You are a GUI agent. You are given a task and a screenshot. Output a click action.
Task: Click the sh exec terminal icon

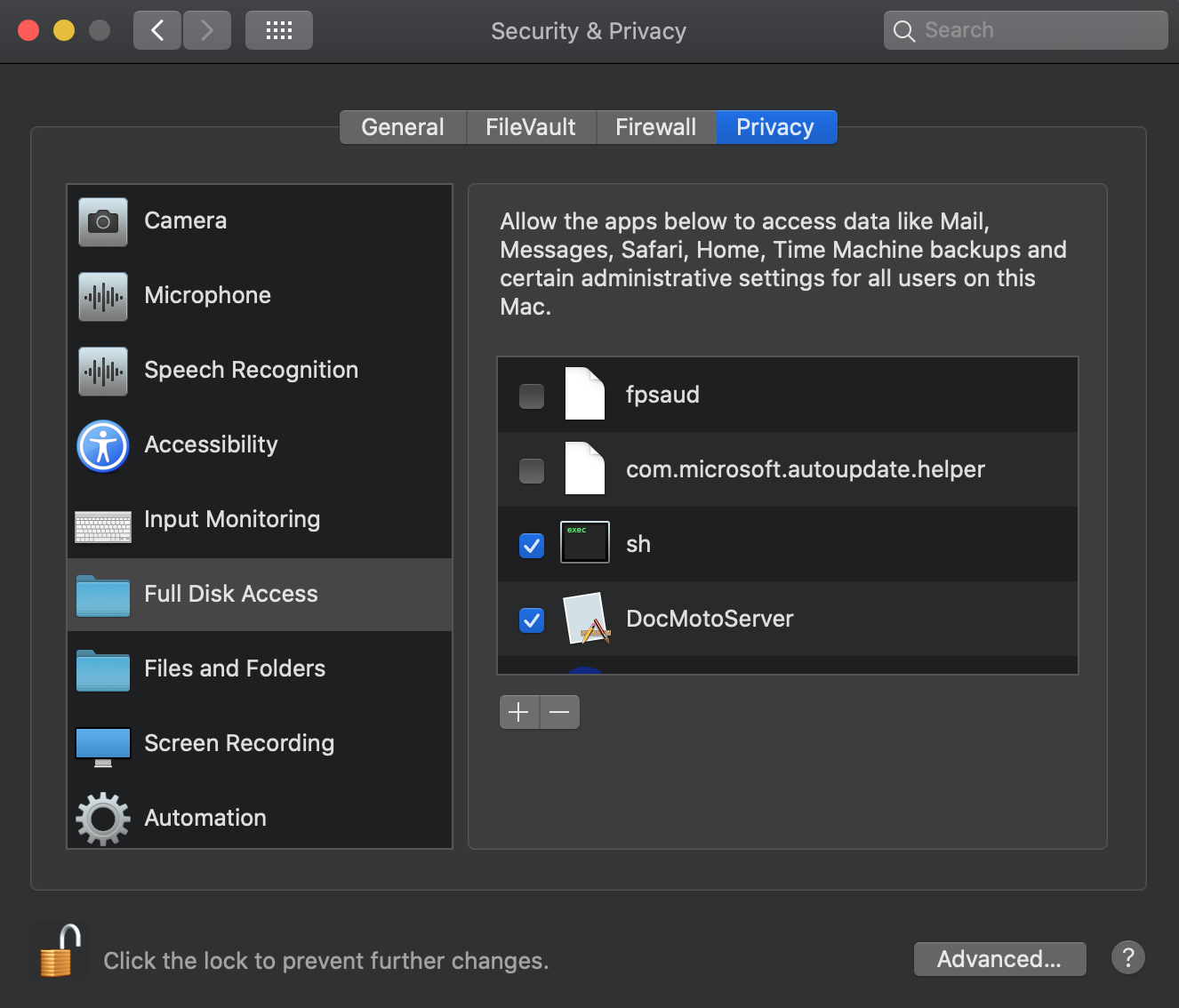coord(585,542)
